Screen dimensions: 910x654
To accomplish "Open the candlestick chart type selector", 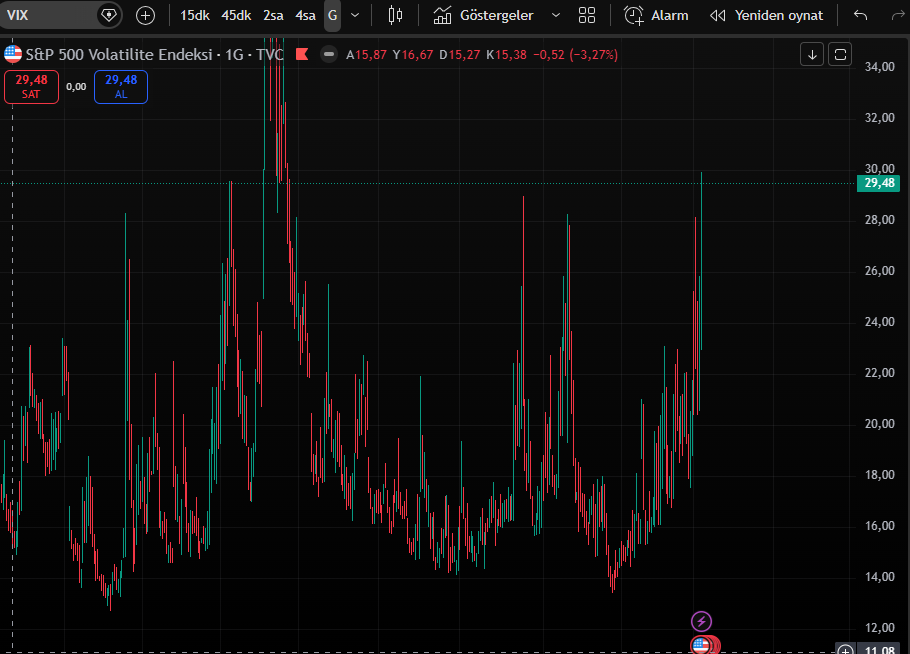I will click(395, 16).
